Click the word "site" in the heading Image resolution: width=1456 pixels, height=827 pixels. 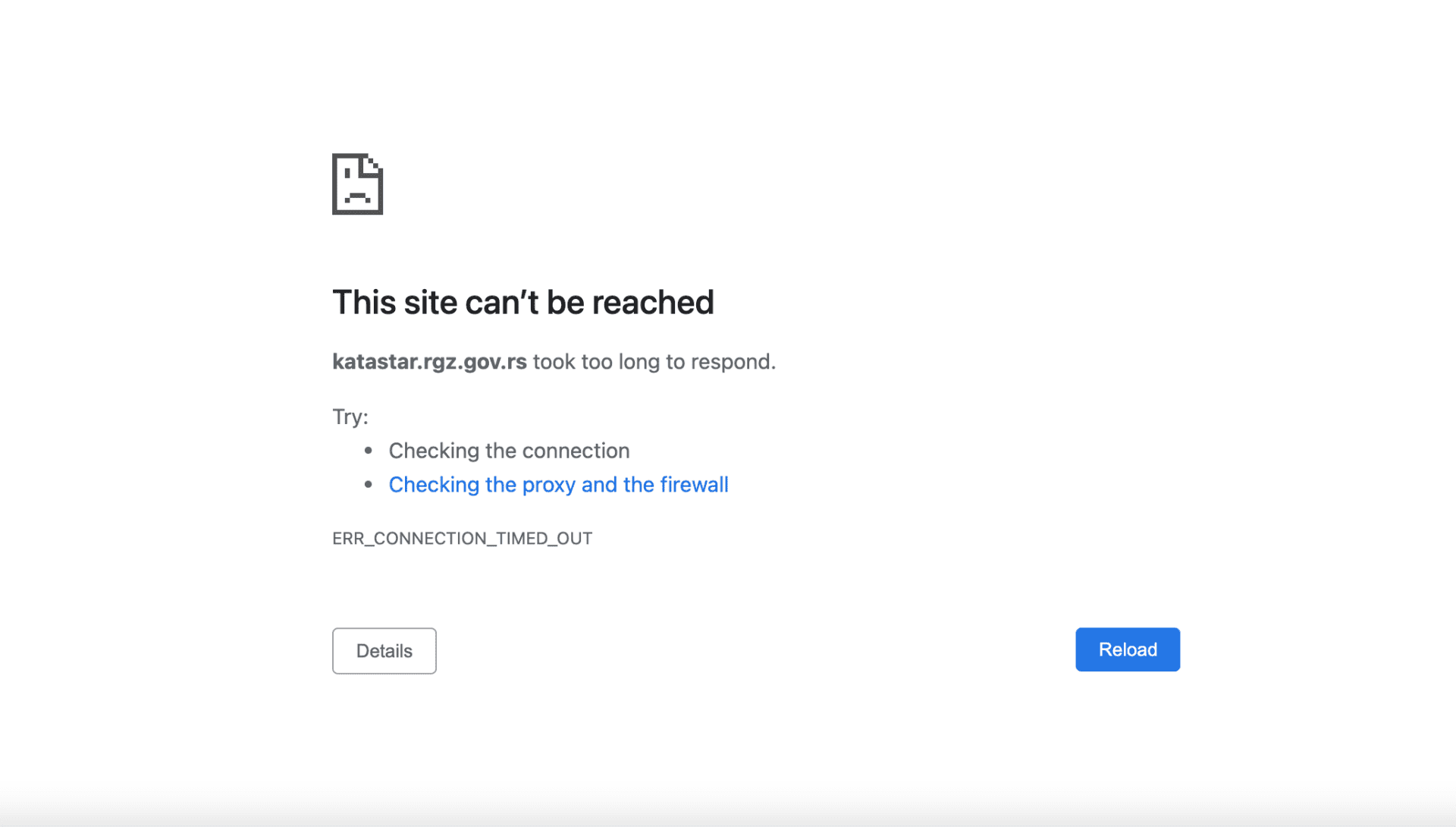pos(431,303)
